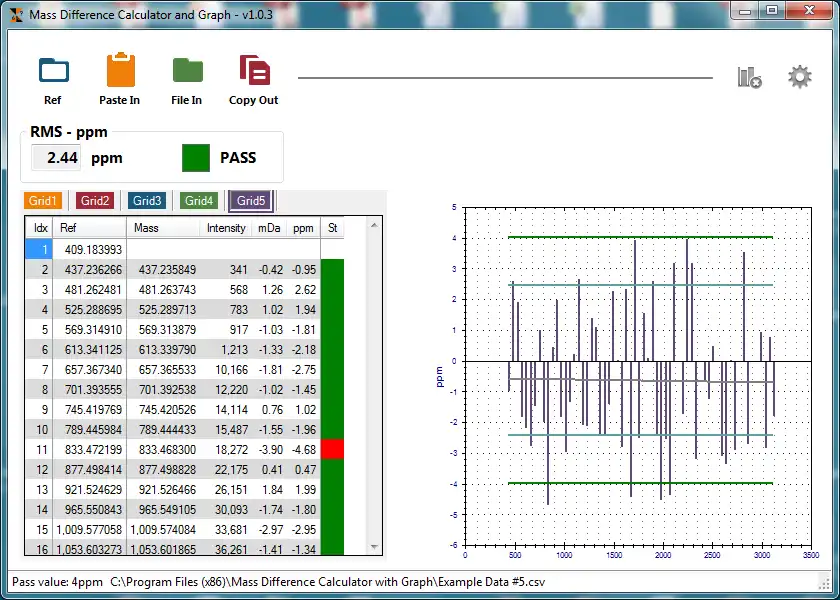The image size is (840, 600).
Task: Click ppm value -4.68 in row 11
Action: tap(303, 449)
